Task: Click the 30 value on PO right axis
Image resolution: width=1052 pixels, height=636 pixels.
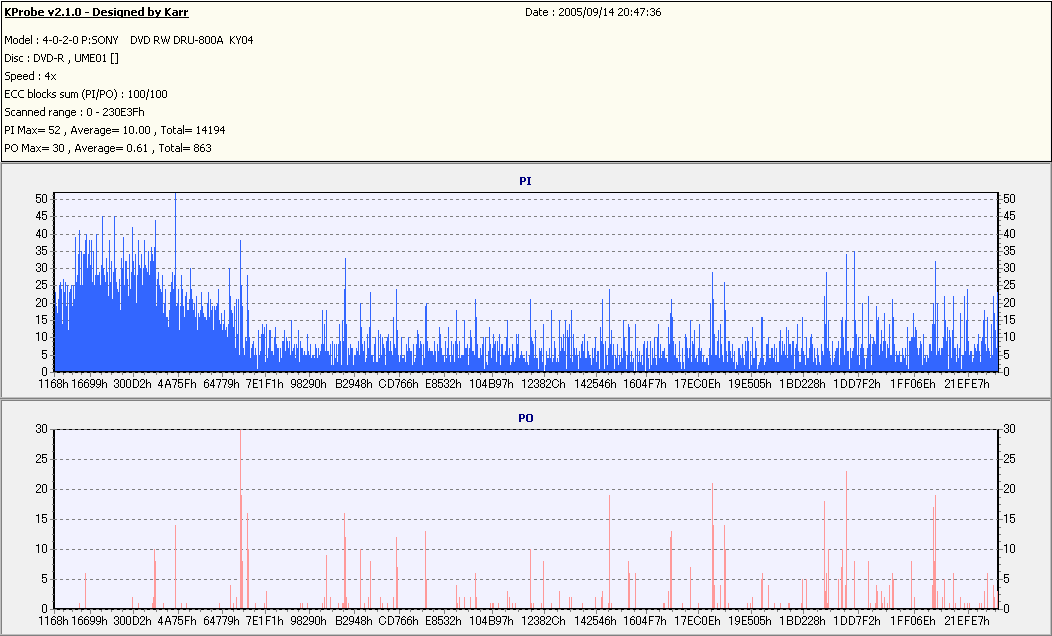Action: (x=1009, y=429)
